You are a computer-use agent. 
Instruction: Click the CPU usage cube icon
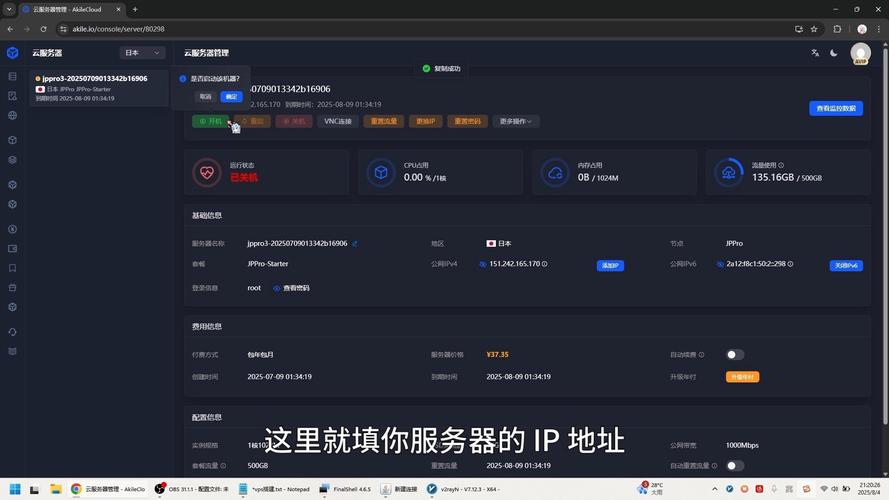[x=380, y=172]
